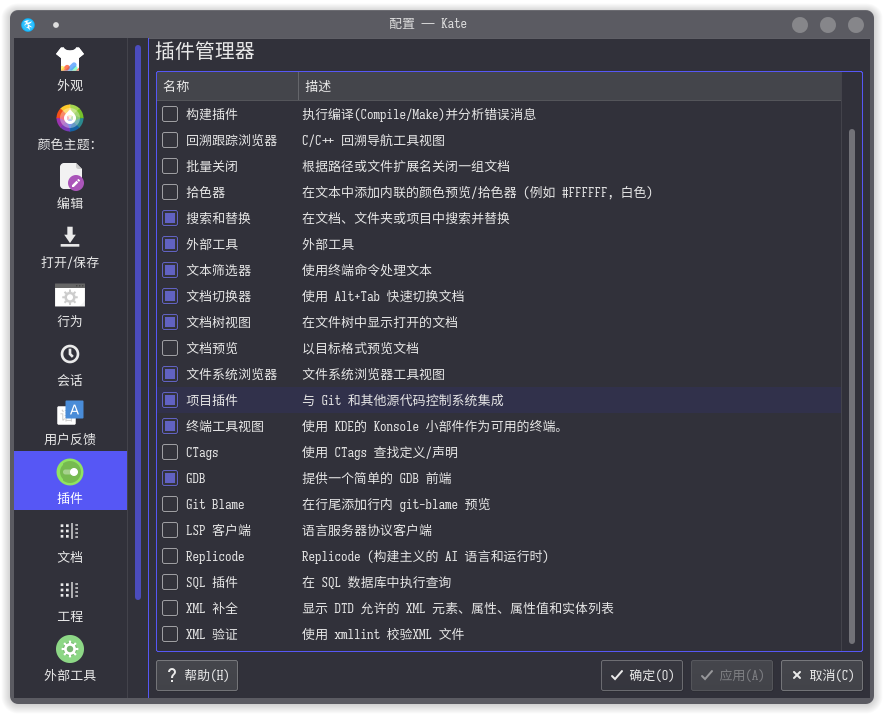The image size is (884, 714).
Task: Open the 会话 session clock icon
Action: click(70, 354)
